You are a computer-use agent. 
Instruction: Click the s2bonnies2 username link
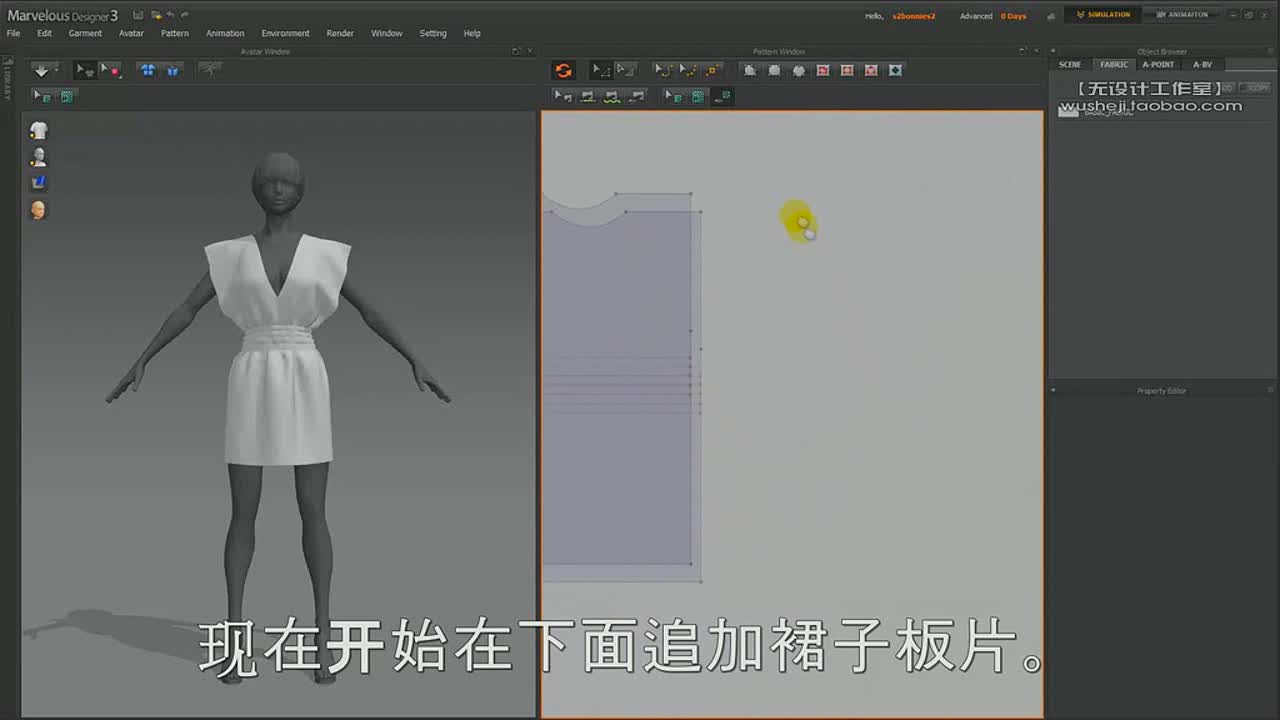914,16
